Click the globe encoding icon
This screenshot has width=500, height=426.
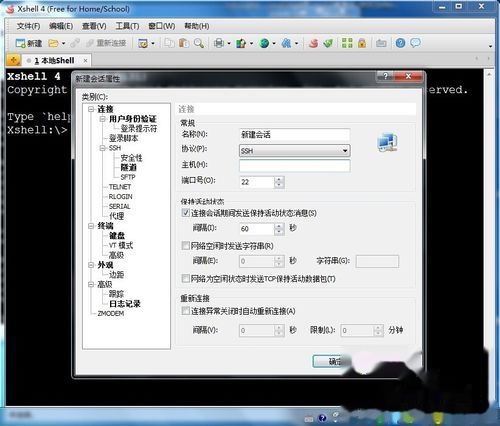(264, 43)
